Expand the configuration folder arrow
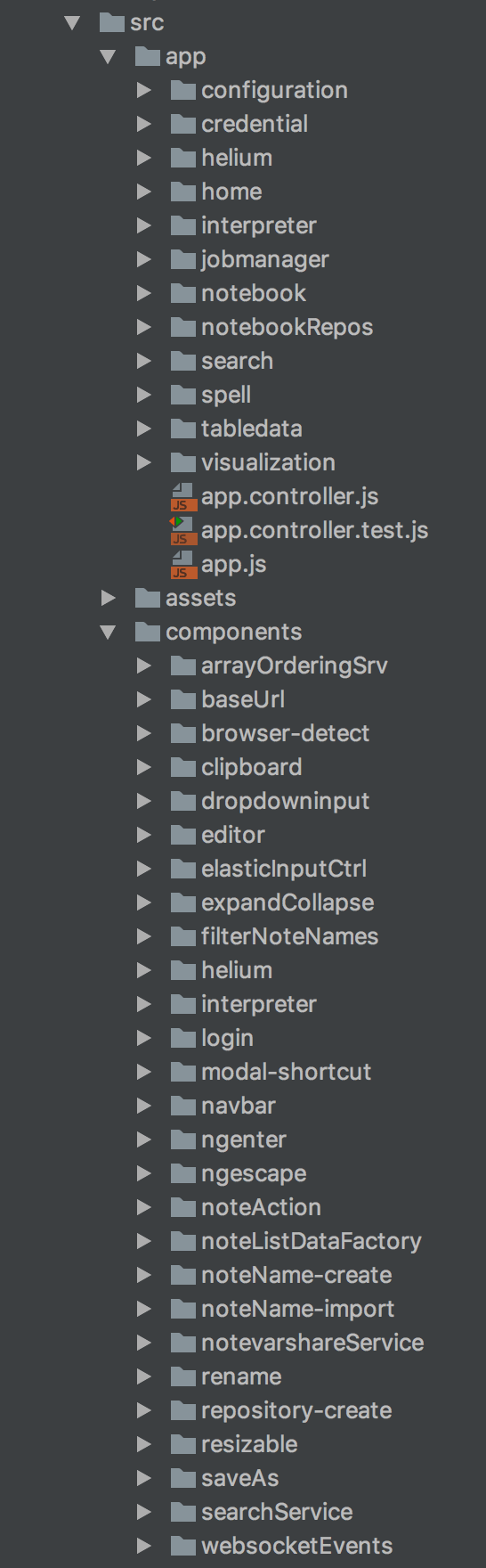This screenshot has width=486, height=1568. pyautogui.click(x=144, y=90)
